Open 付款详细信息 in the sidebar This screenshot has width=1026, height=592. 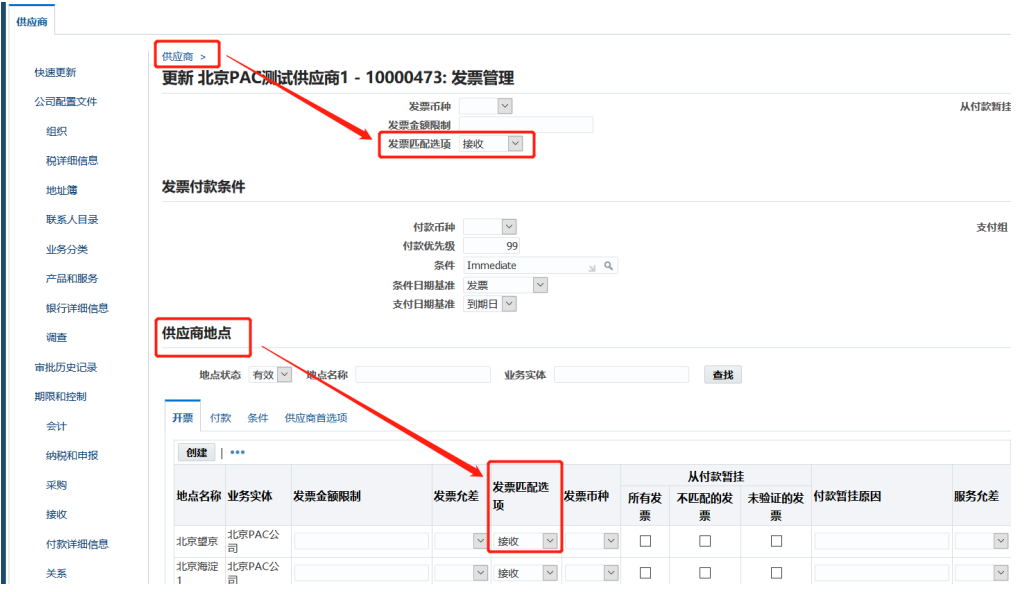77,544
